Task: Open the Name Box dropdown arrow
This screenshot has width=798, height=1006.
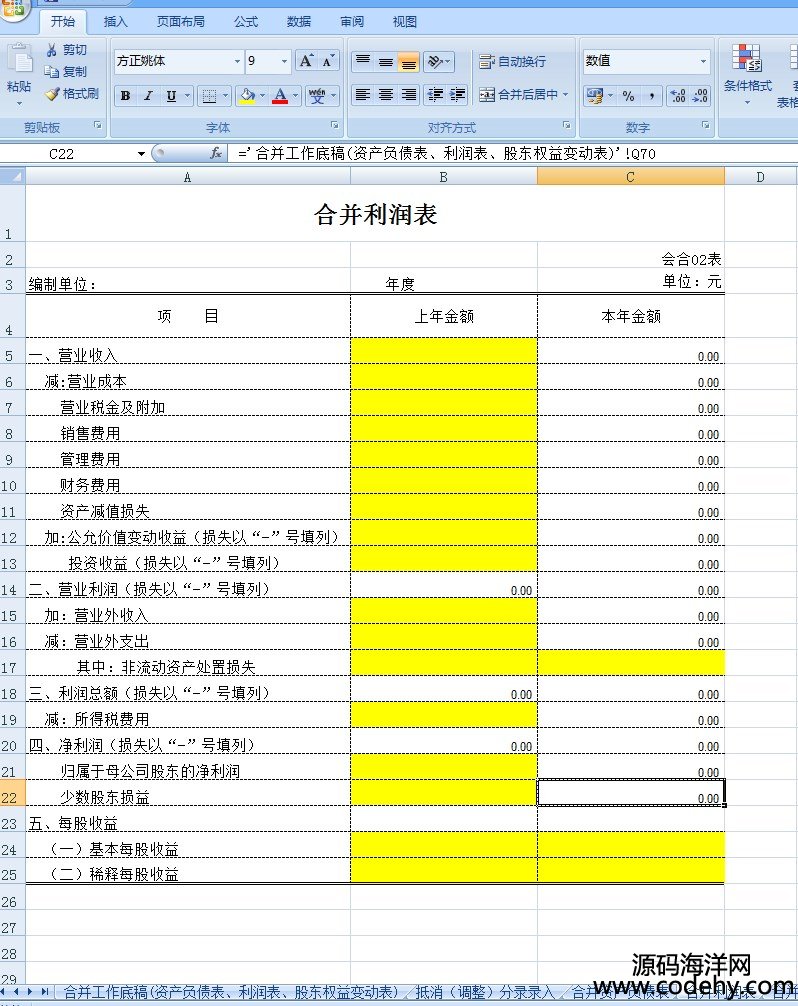Action: pyautogui.click(x=141, y=153)
